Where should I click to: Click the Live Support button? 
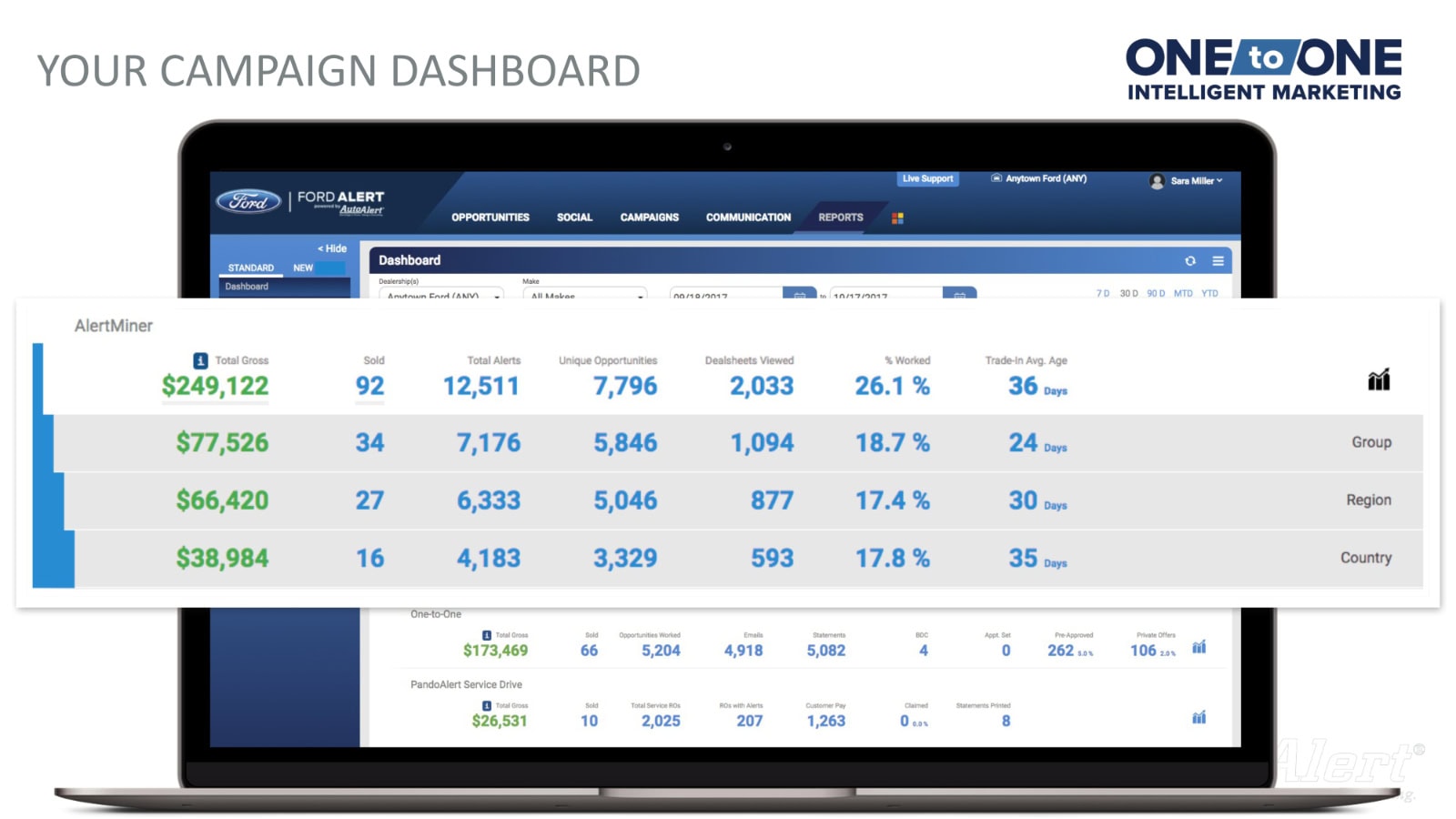(x=927, y=178)
